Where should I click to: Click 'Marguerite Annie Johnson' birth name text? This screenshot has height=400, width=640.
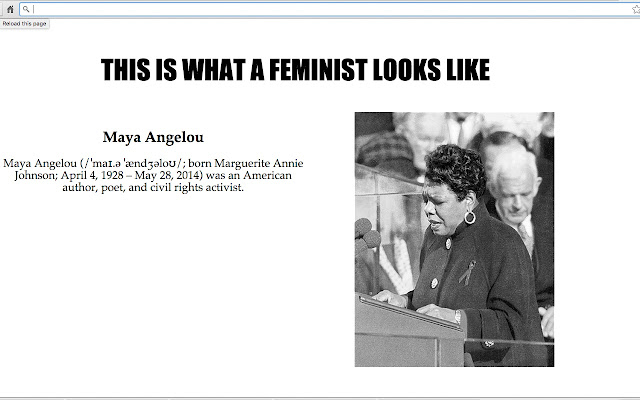pos(159,169)
